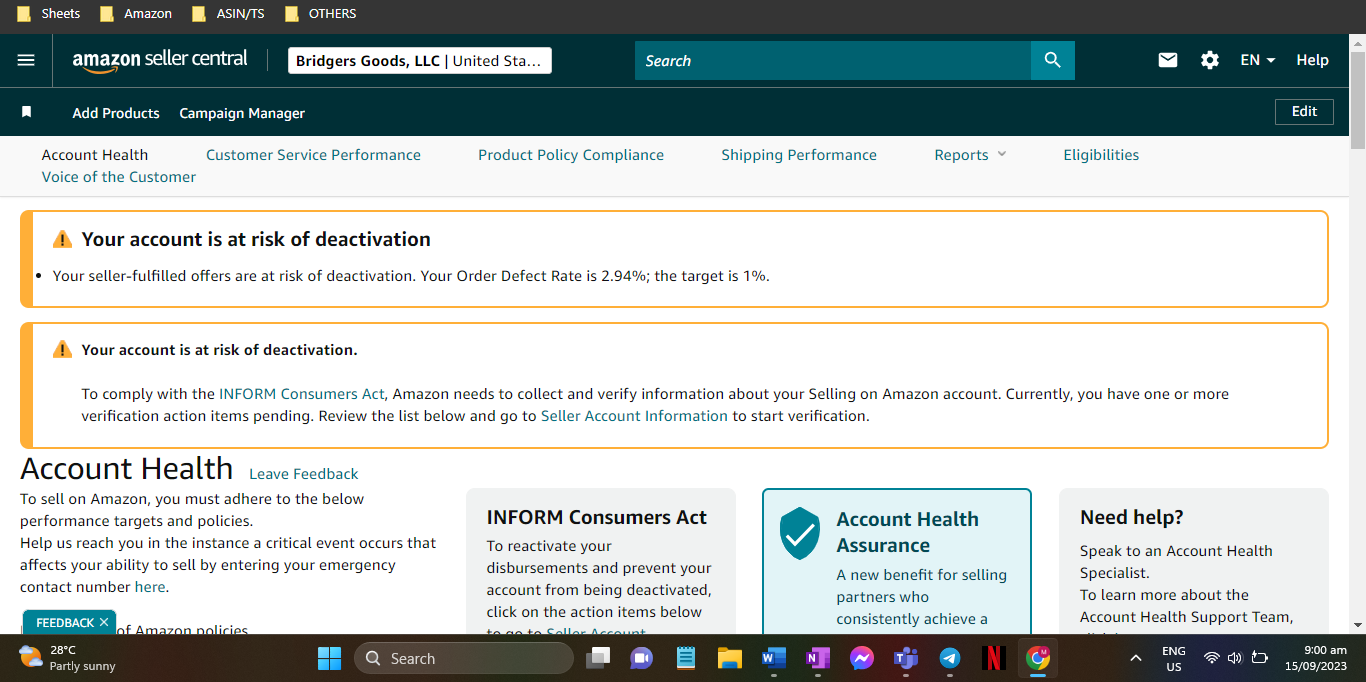1366x682 pixels.
Task: Open Word from taskbar
Action: pos(773,658)
